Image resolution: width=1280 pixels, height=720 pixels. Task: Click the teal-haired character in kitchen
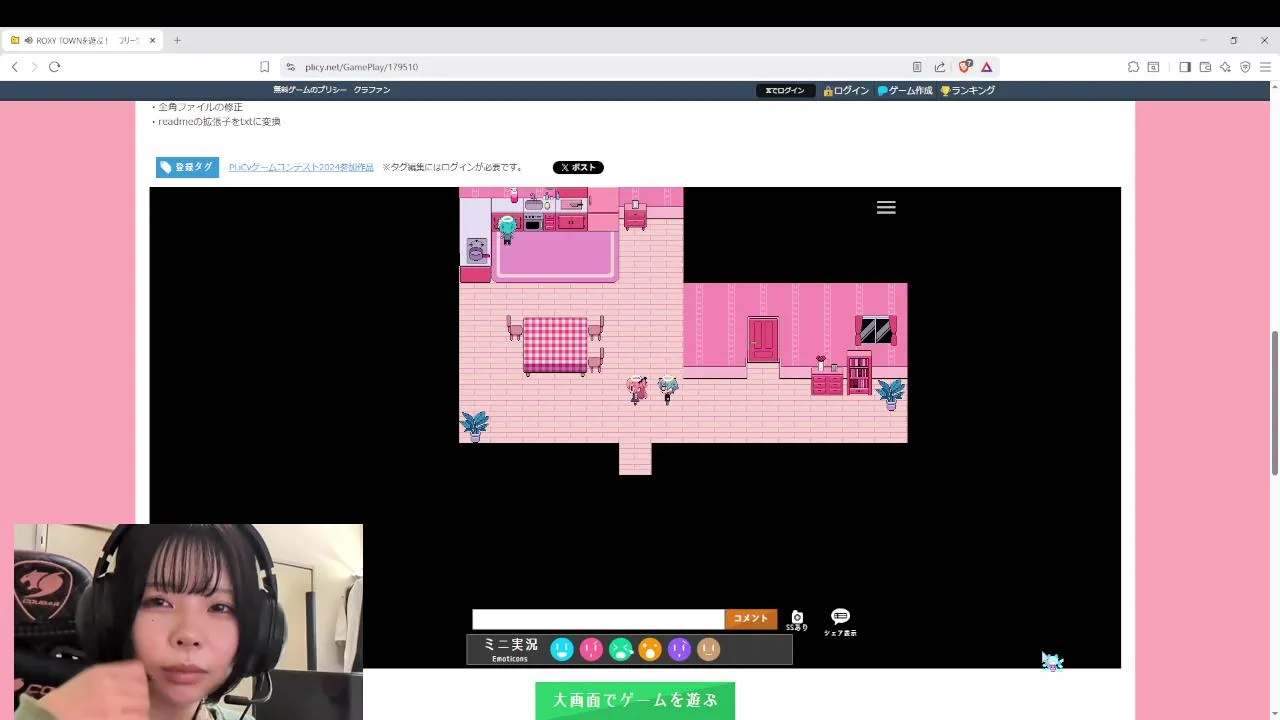(507, 229)
